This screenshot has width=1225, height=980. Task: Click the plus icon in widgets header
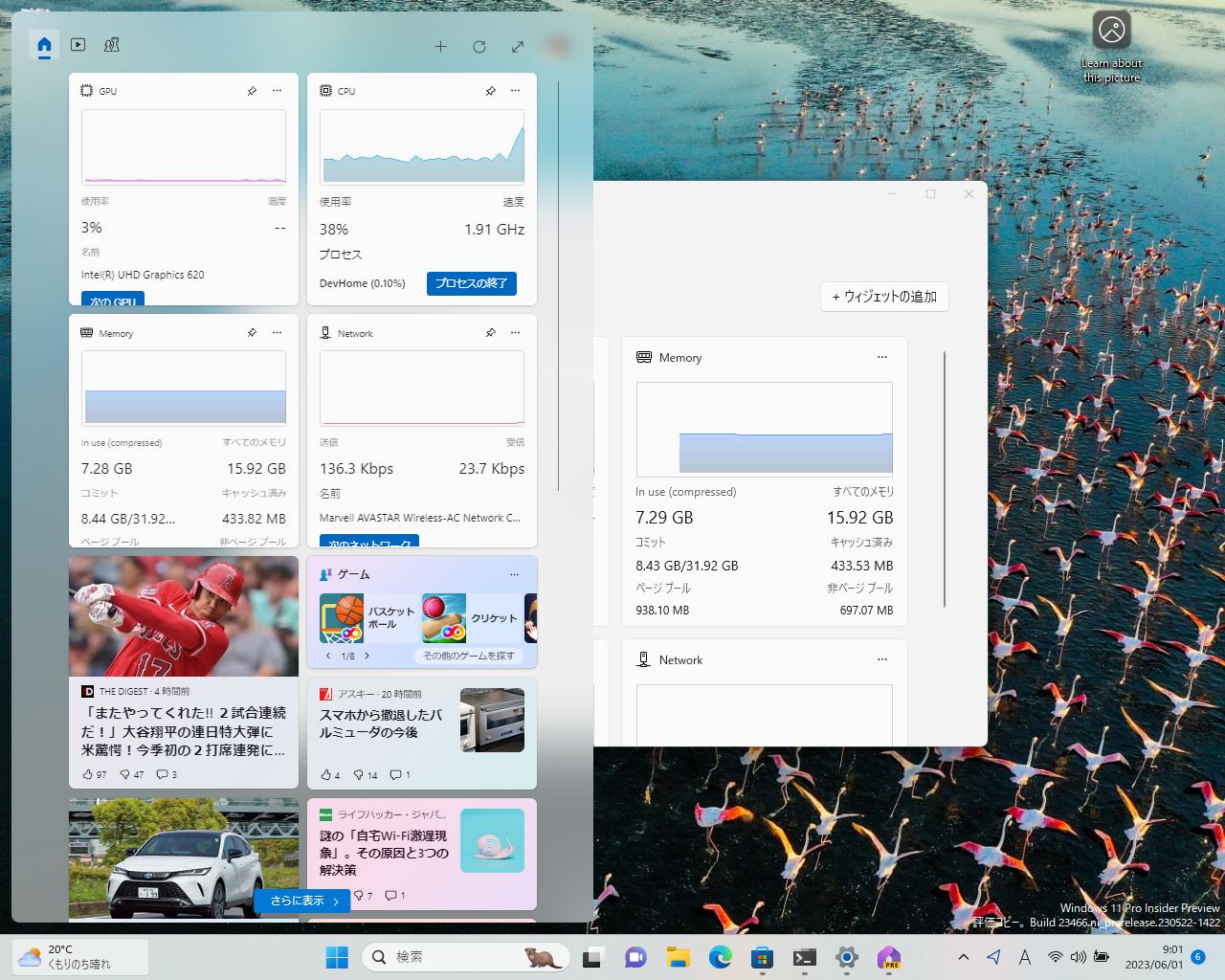click(441, 46)
